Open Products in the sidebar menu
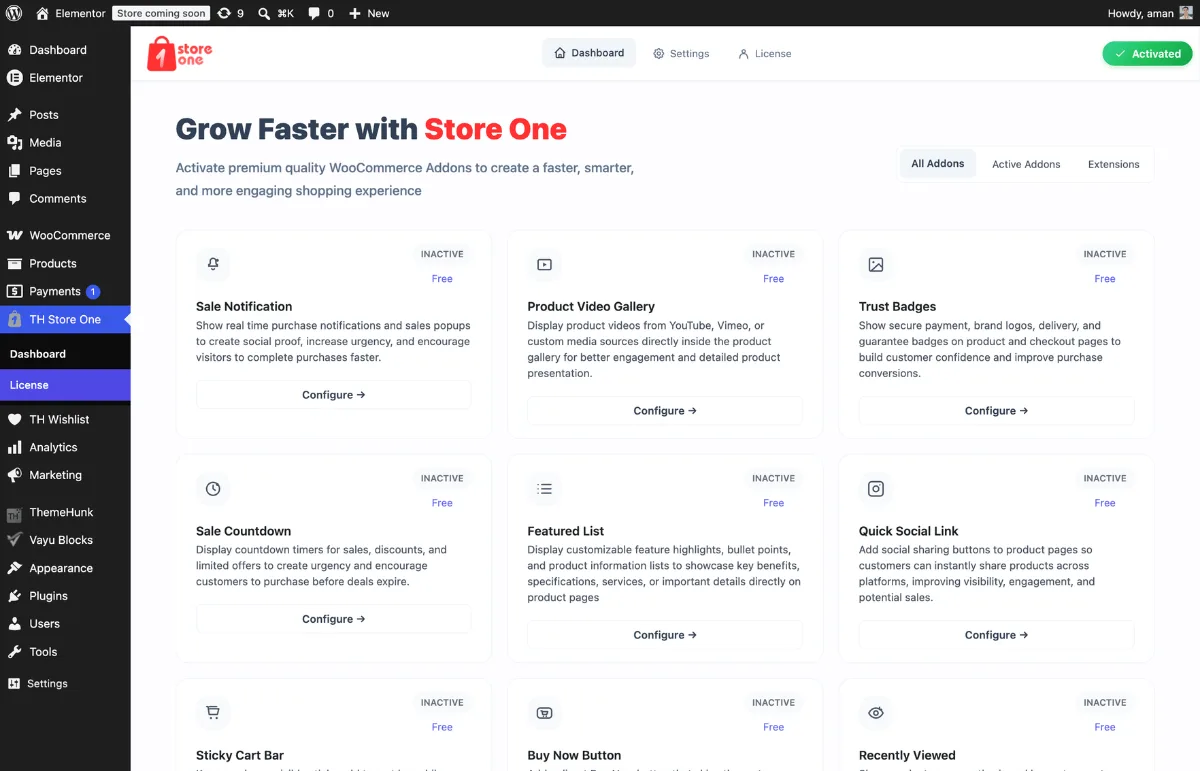 pyautogui.click(x=65, y=264)
